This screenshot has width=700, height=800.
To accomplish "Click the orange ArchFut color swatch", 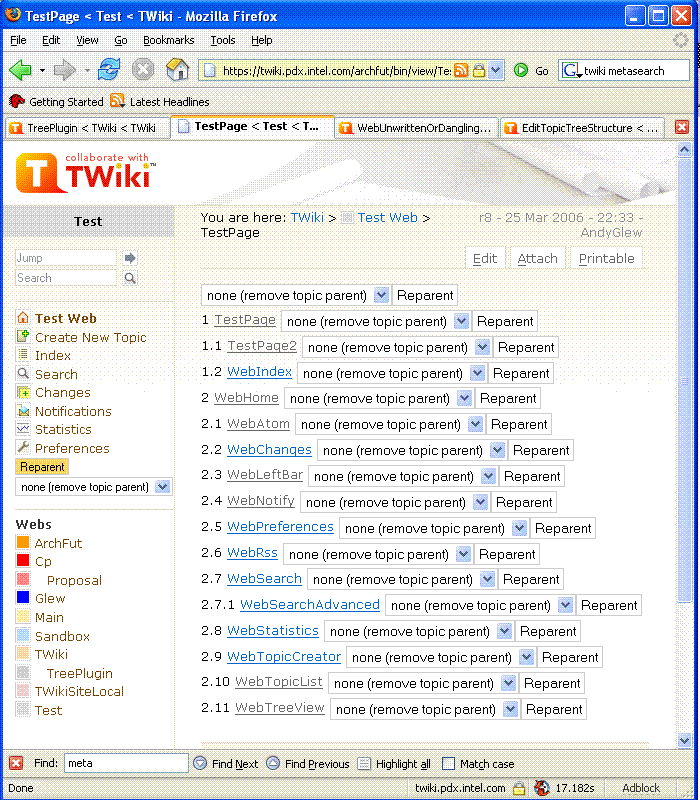I will click(x=23, y=542).
